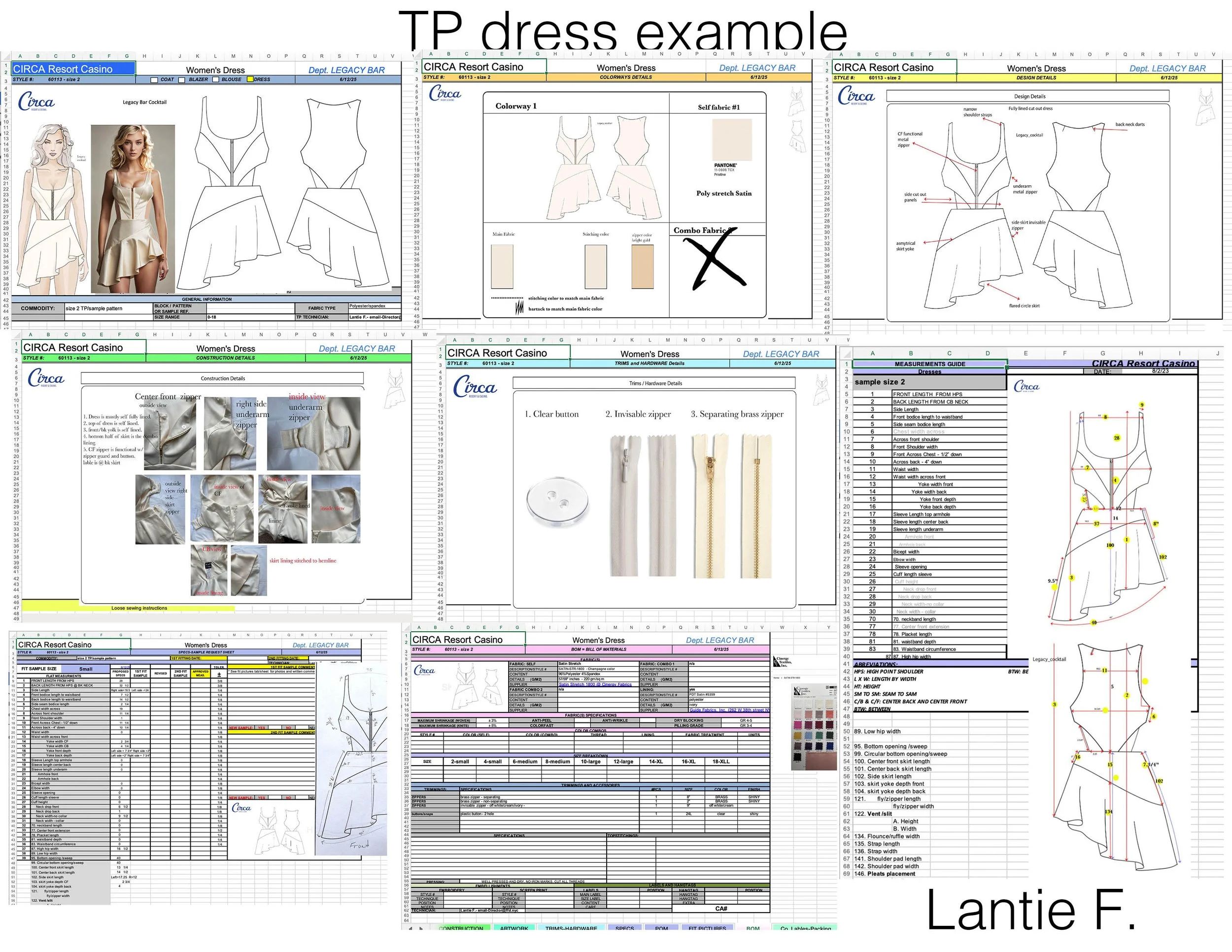
Task: Click the previous-sheet arrow beside CONSTRUCTION tab
Action: (x=410, y=927)
